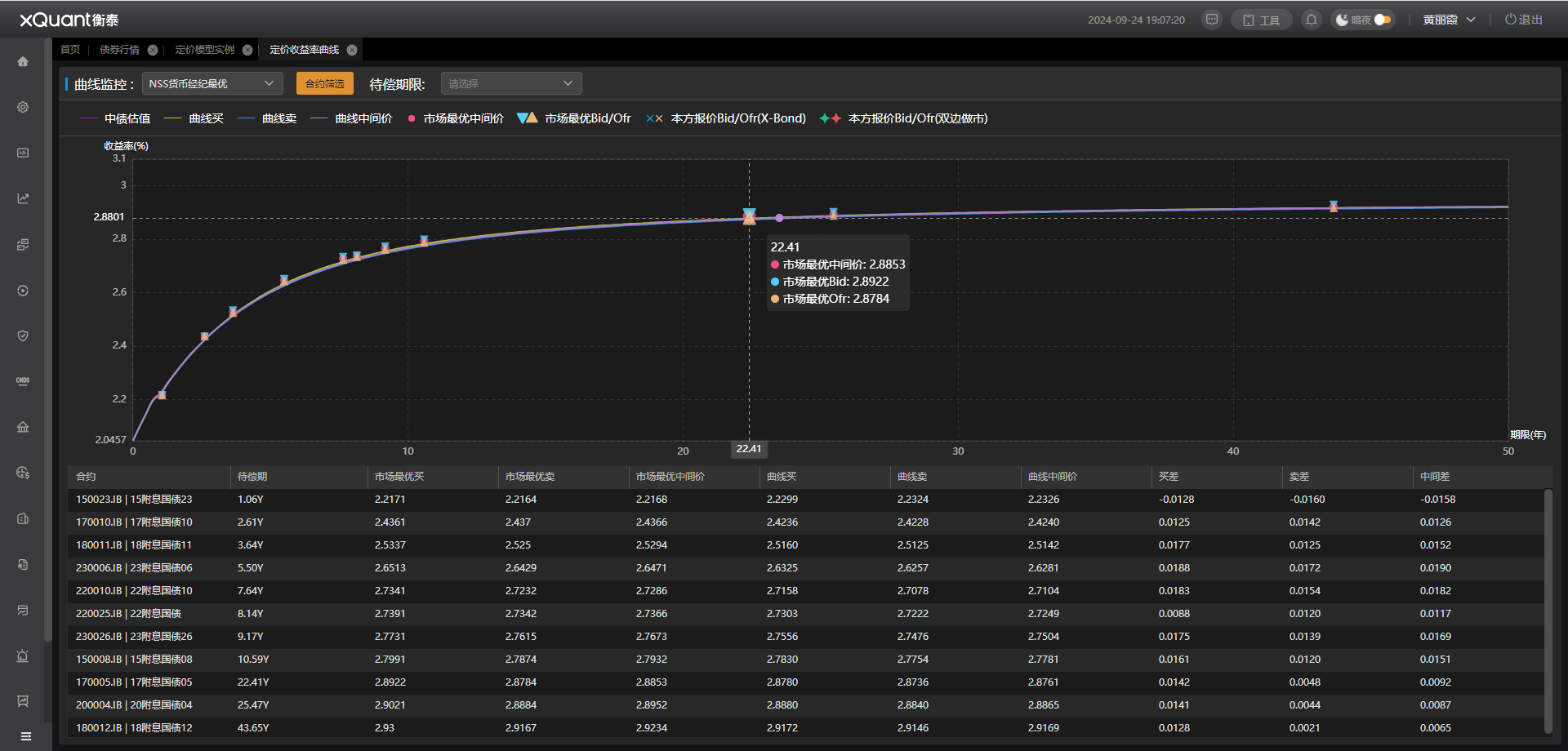Open the shield icon in sidebar
The width and height of the screenshot is (1568, 751).
pyautogui.click(x=23, y=336)
